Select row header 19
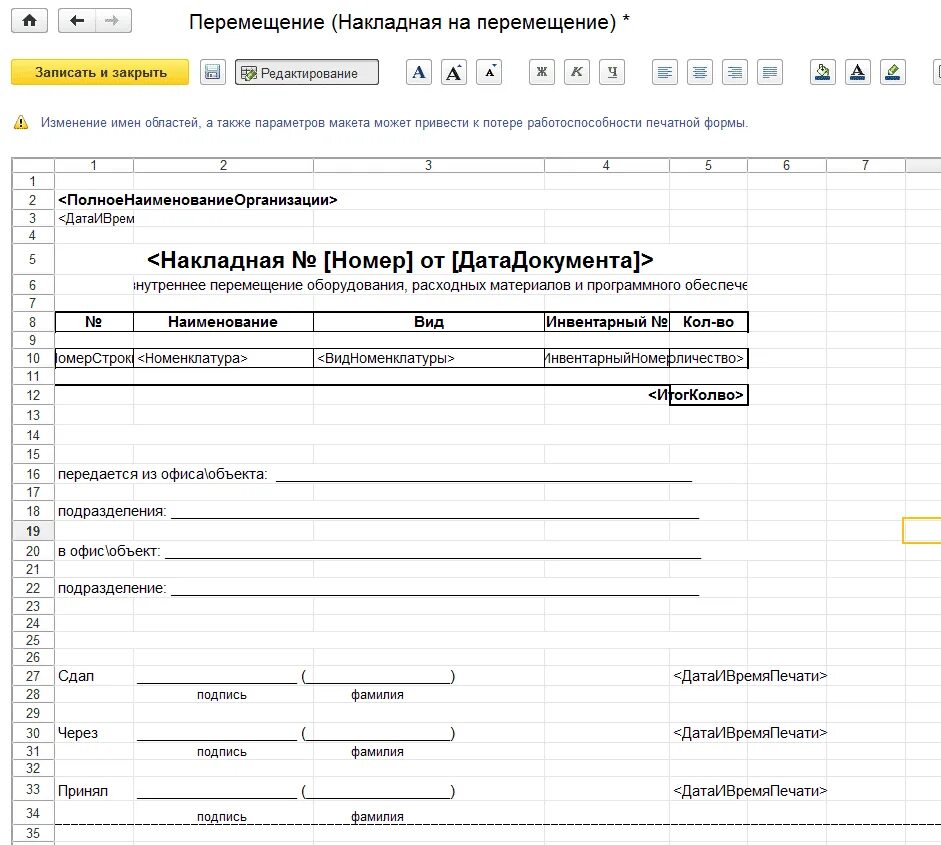The height and width of the screenshot is (845, 941). click(x=33, y=531)
